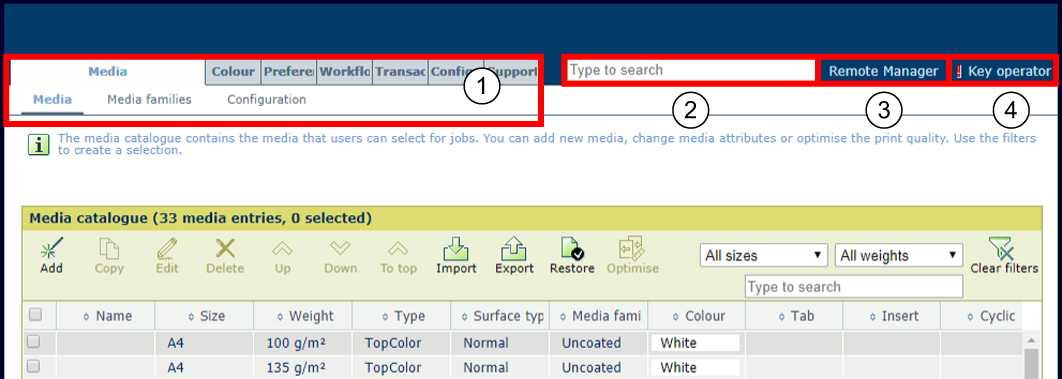Sort table by Weight column
Image resolution: width=1062 pixels, height=379 pixels.
(x=303, y=316)
